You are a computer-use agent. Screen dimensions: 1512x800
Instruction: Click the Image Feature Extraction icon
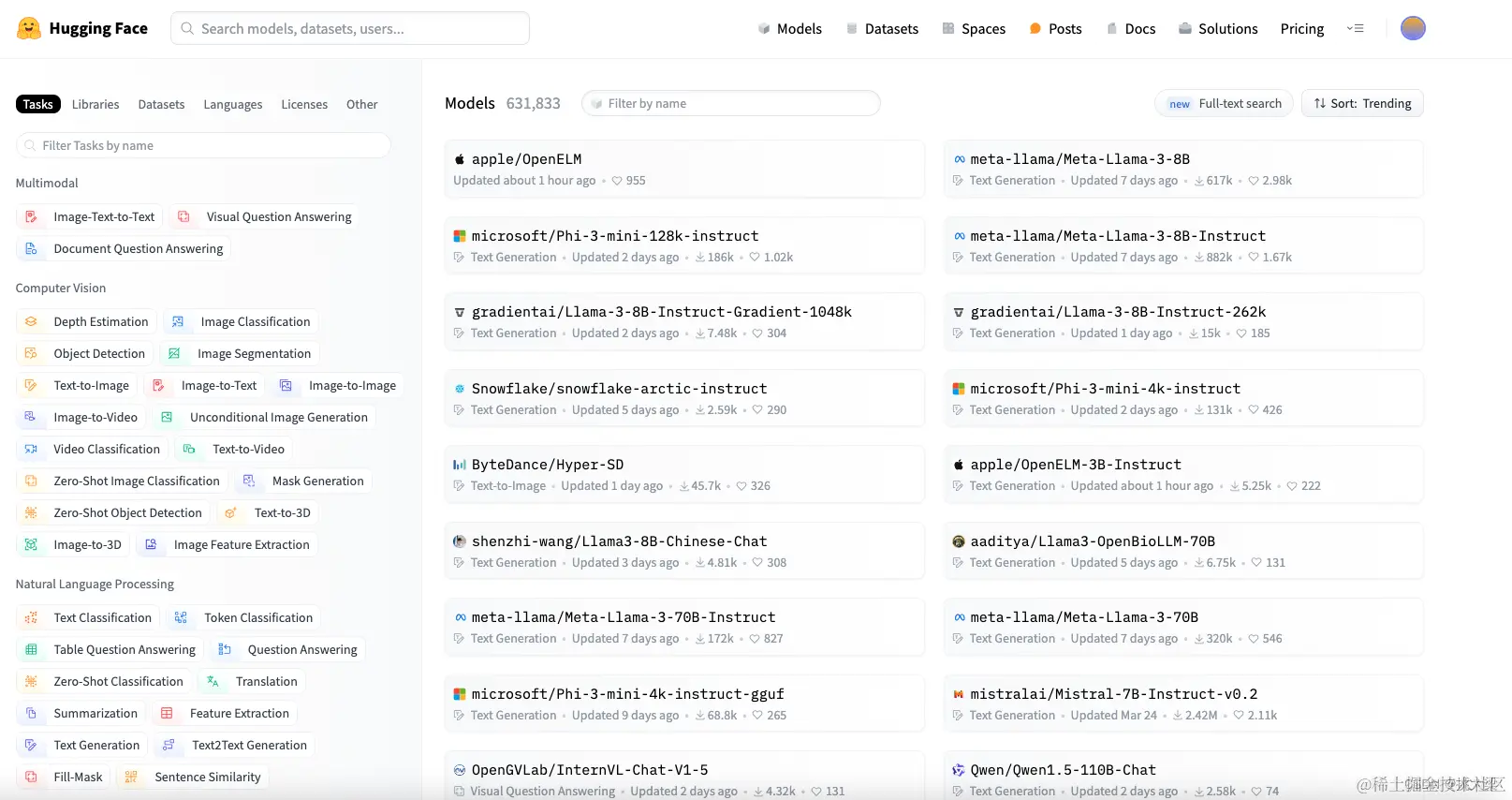pyautogui.click(x=151, y=544)
